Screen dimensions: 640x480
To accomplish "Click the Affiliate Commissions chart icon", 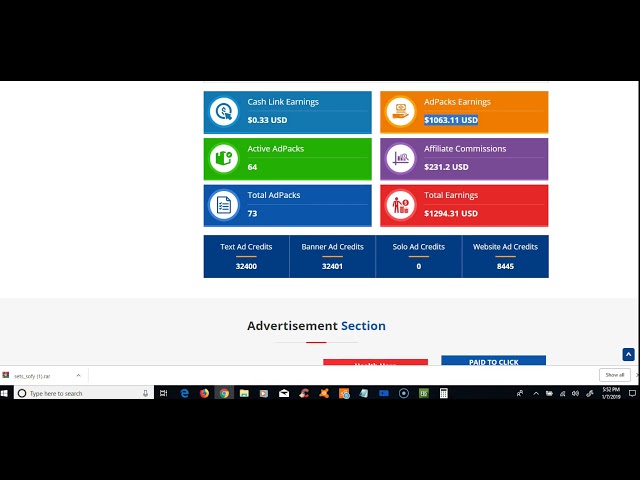I will [400, 158].
